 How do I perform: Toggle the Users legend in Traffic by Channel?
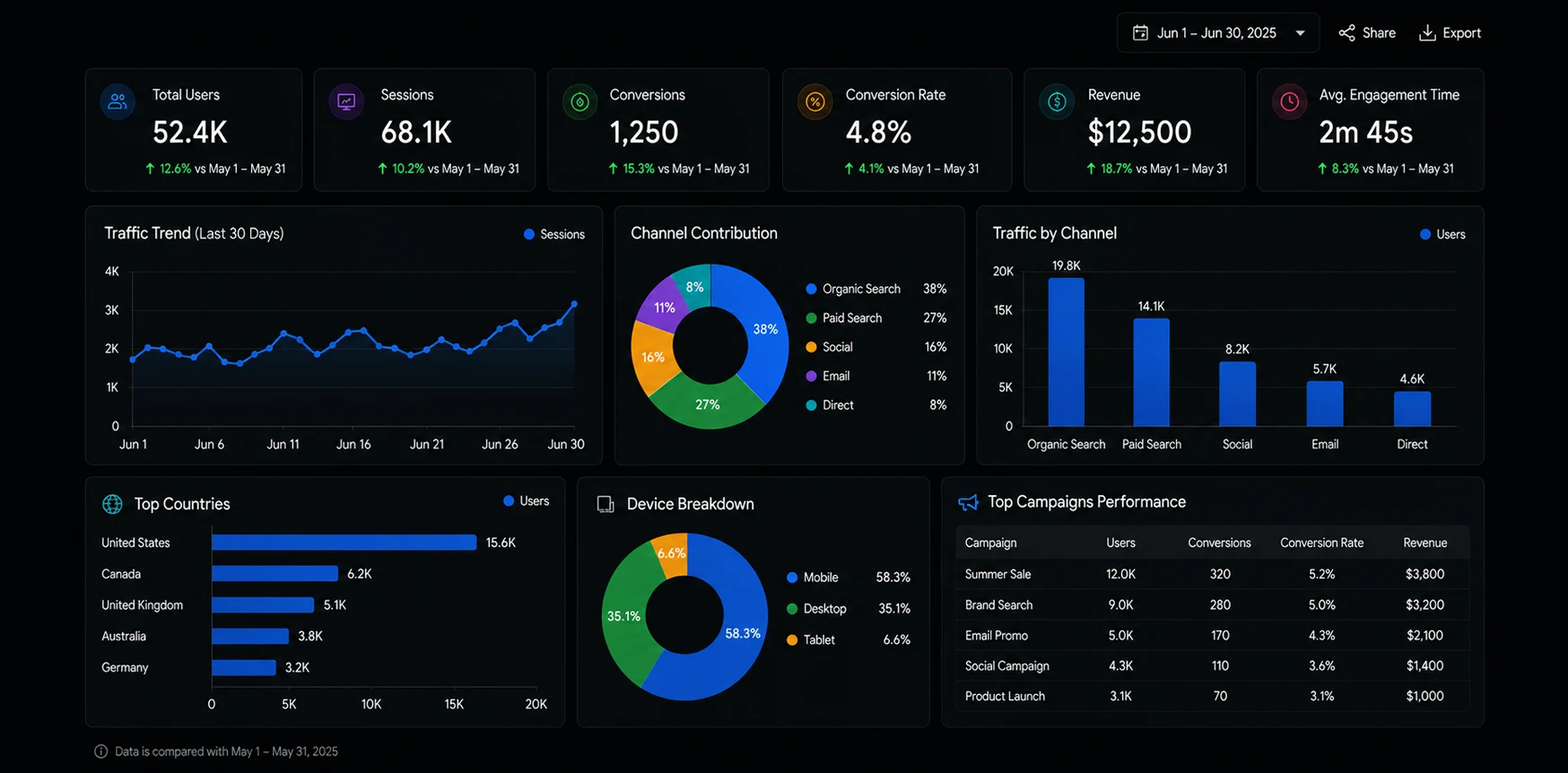tap(1442, 234)
